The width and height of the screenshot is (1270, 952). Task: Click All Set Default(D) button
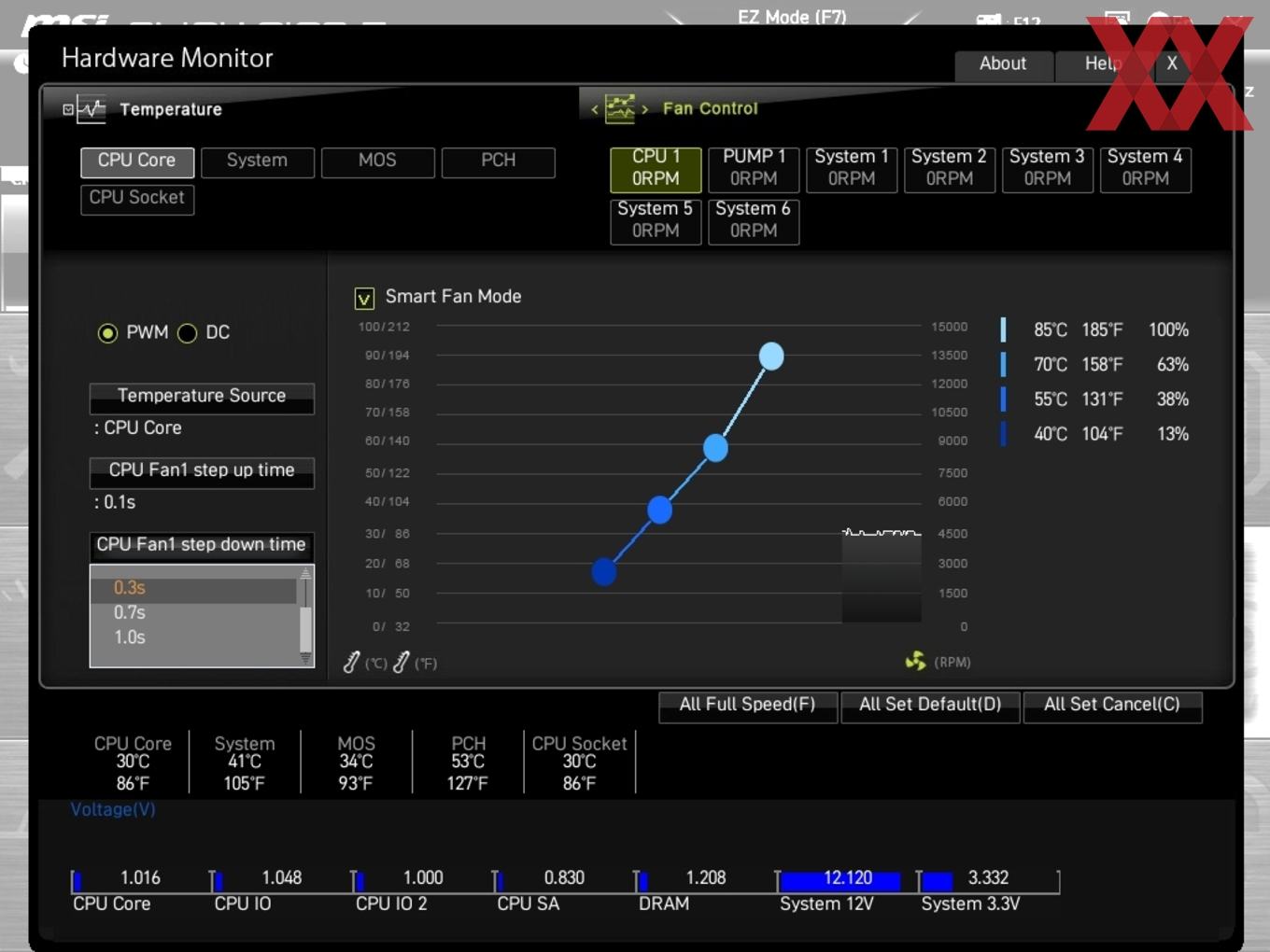tap(930, 706)
